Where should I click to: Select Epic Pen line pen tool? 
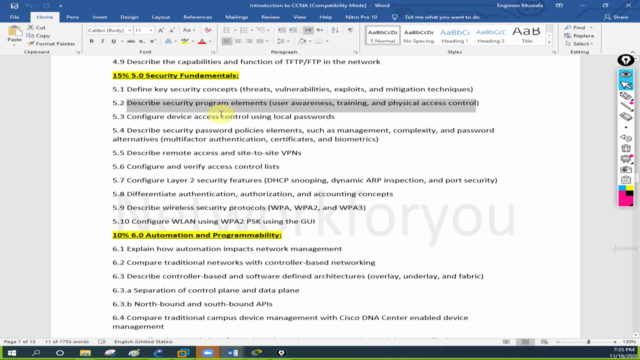626,107
